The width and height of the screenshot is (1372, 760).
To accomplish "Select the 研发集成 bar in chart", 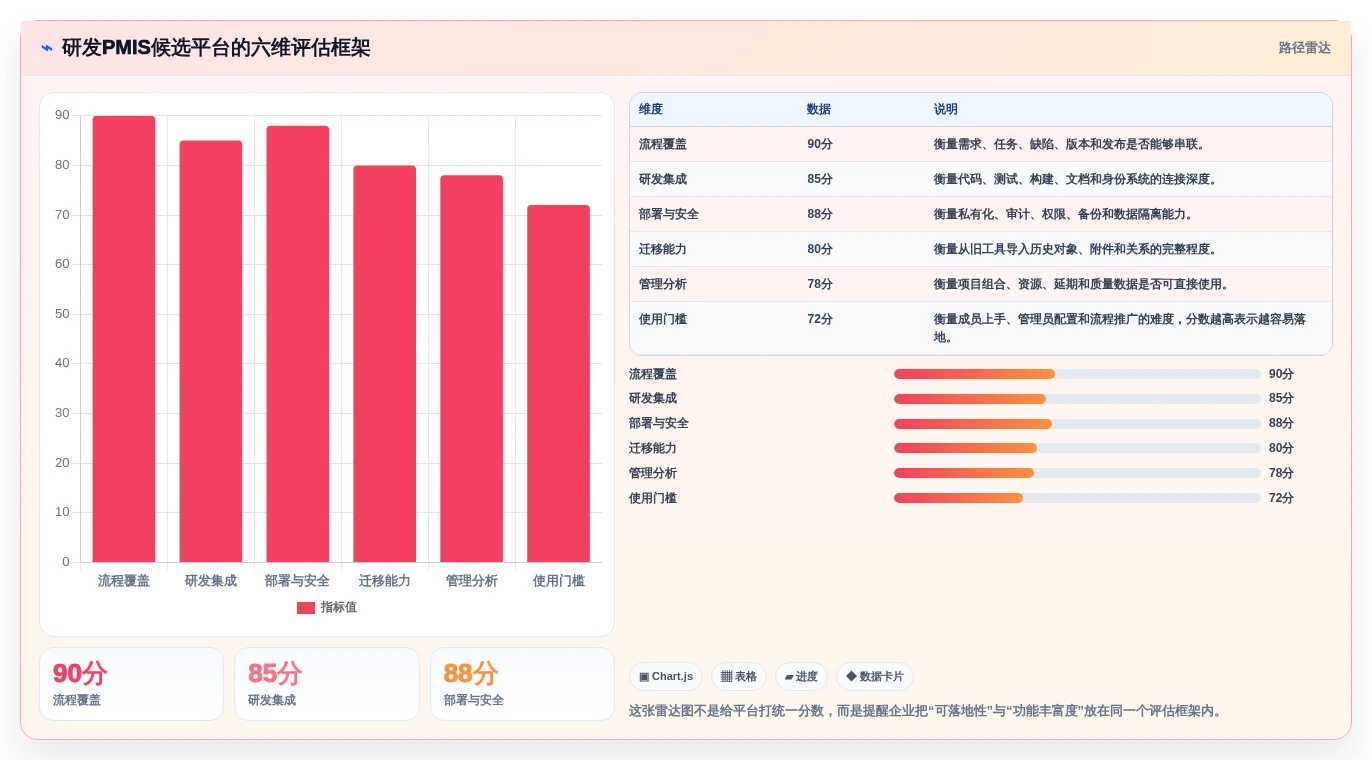I will [211, 351].
